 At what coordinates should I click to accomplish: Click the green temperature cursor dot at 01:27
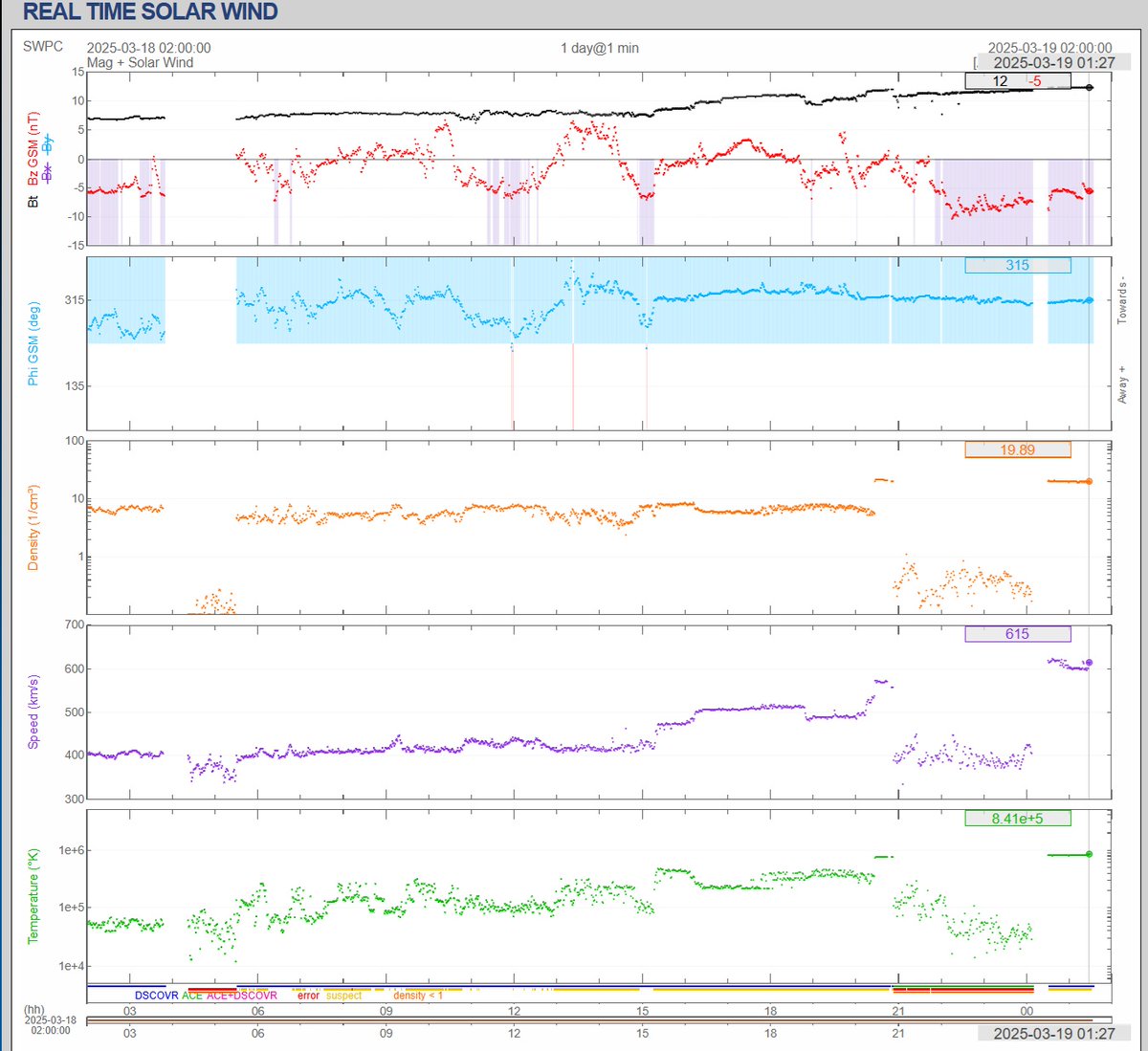[1089, 854]
